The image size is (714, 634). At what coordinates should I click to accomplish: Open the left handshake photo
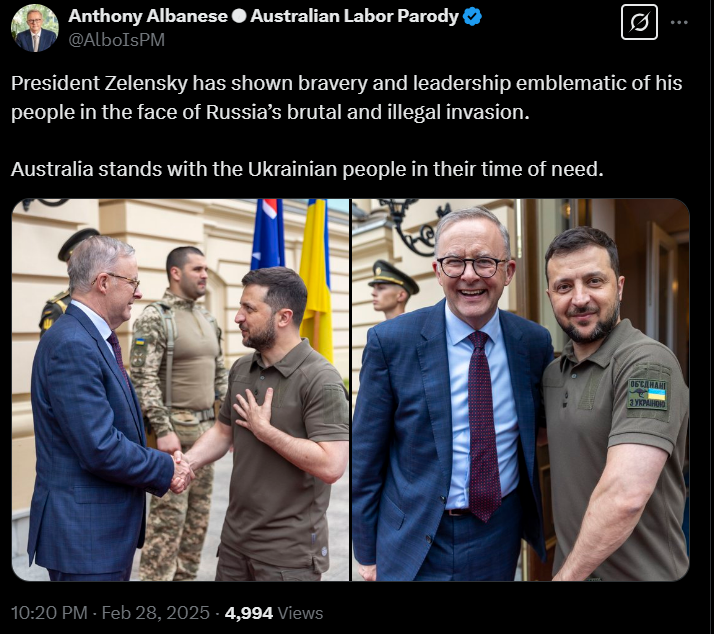180,390
